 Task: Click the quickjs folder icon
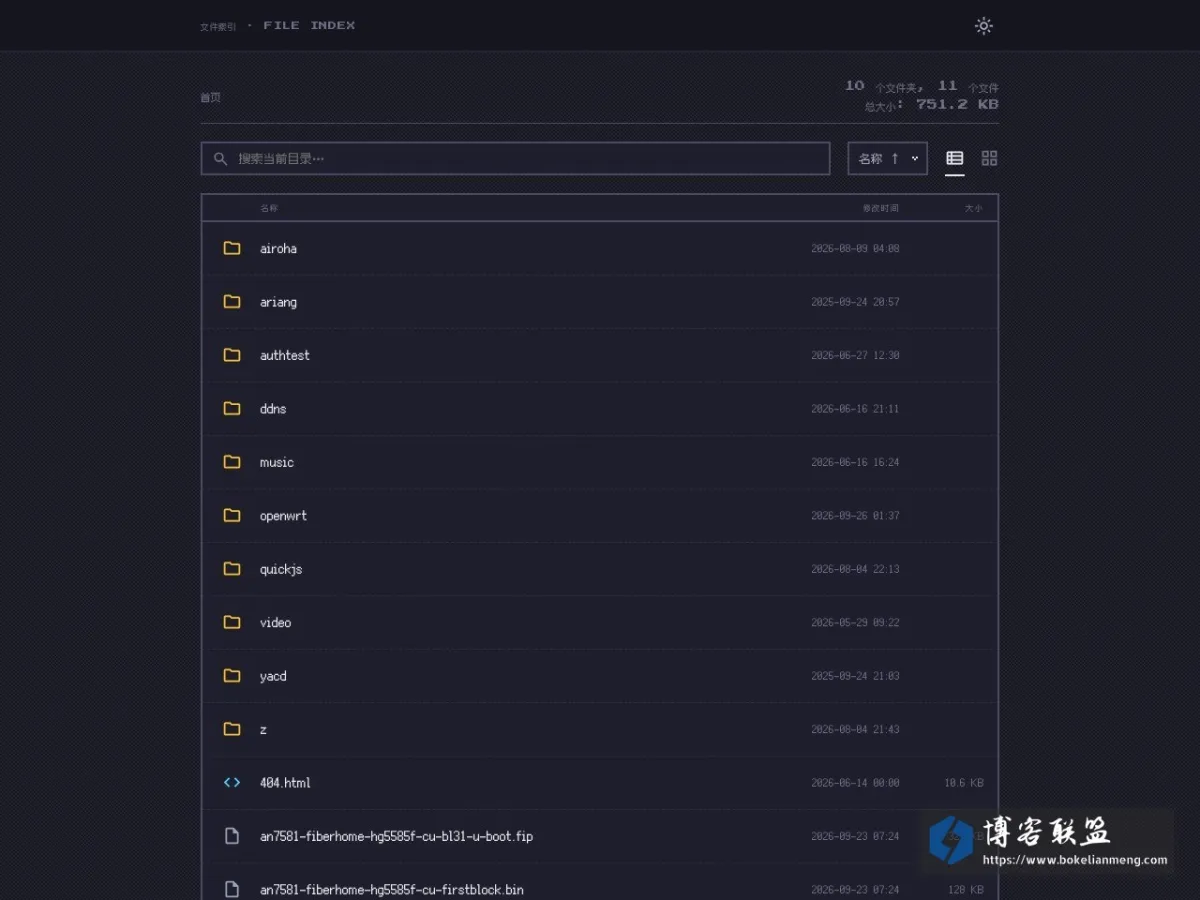click(x=232, y=569)
